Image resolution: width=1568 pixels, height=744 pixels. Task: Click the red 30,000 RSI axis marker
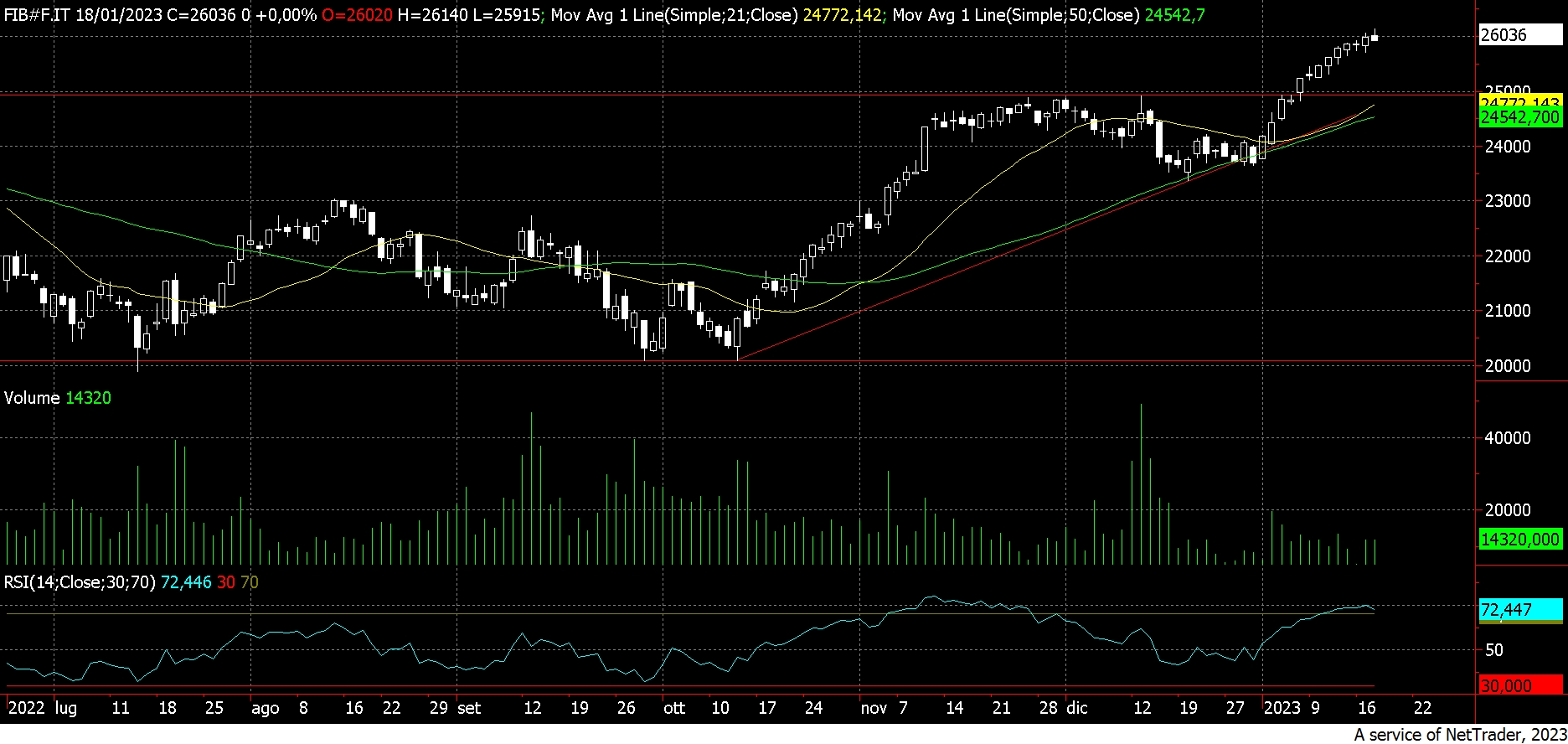1520,686
